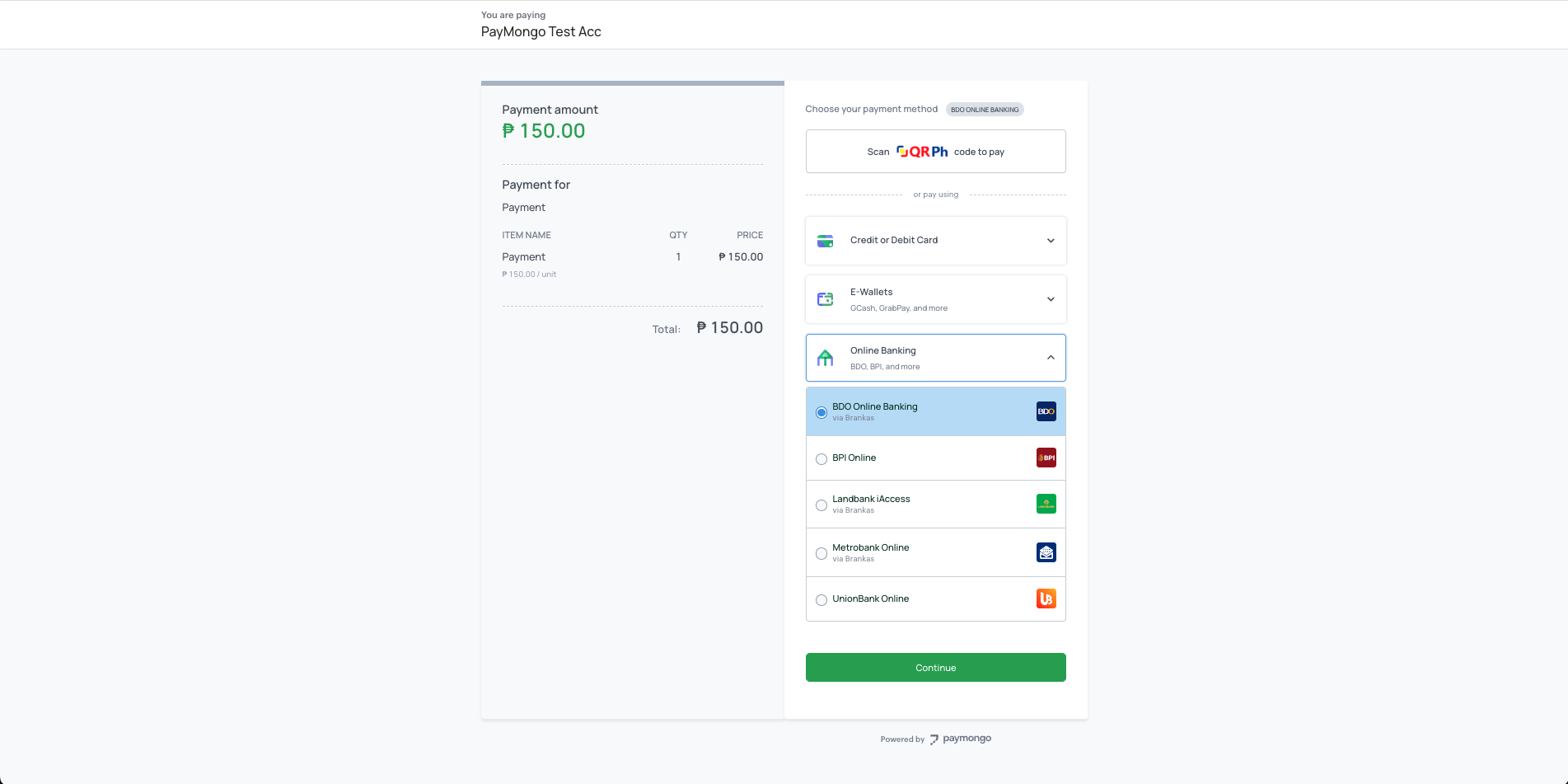The image size is (1568, 784).
Task: Select Metrobank Online radio button
Action: [x=821, y=554]
